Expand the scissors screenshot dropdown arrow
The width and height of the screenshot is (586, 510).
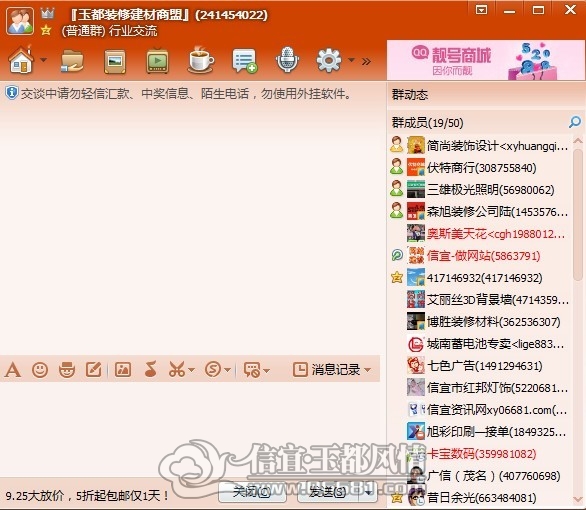[x=191, y=370]
